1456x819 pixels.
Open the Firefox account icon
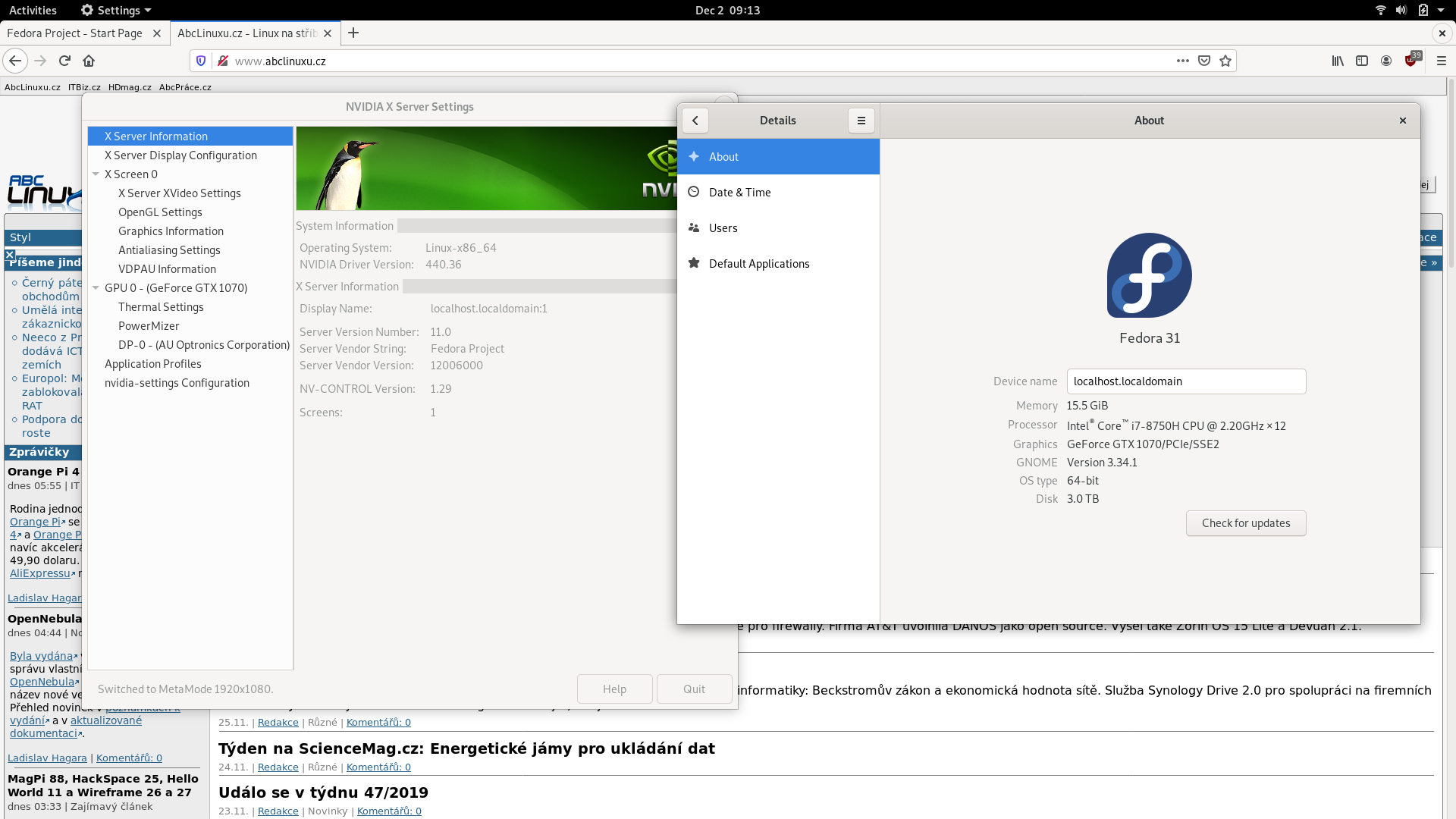1386,61
